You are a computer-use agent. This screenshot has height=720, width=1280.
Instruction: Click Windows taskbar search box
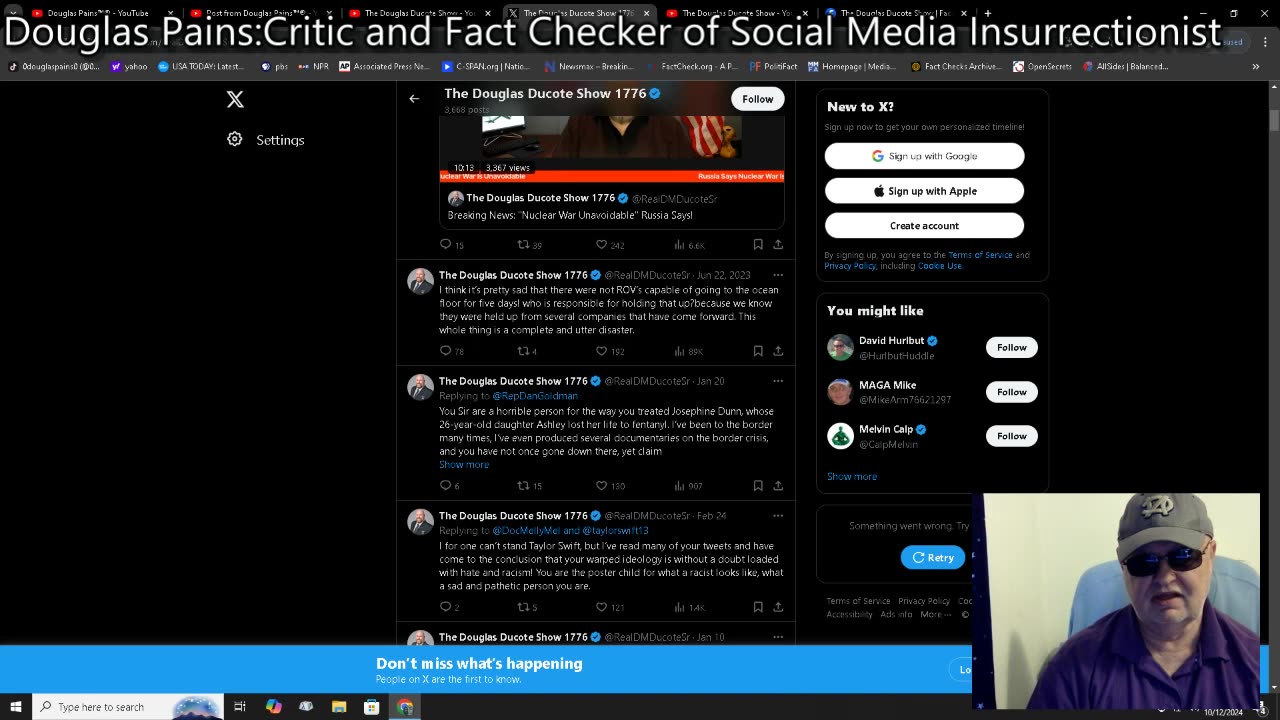pyautogui.click(x=127, y=707)
